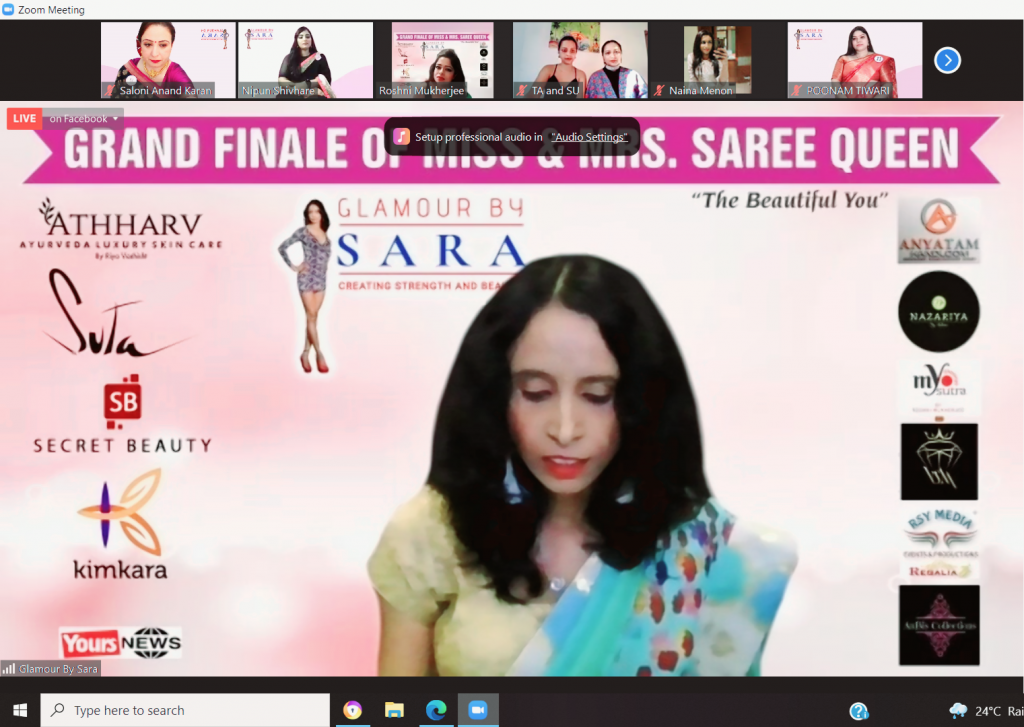Image resolution: width=1024 pixels, height=727 pixels.
Task: Select Nipun Shivhare's video thumbnail
Action: pos(306,60)
